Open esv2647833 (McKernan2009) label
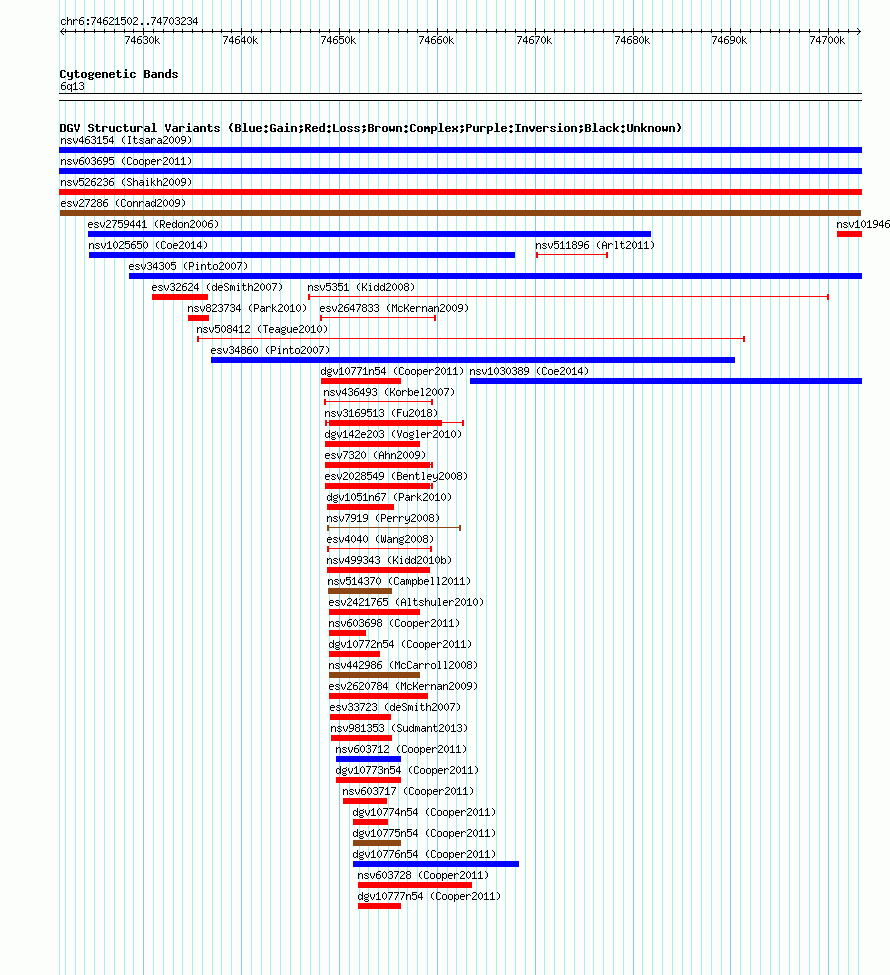Viewport: 890px width, 975px height. coord(394,308)
